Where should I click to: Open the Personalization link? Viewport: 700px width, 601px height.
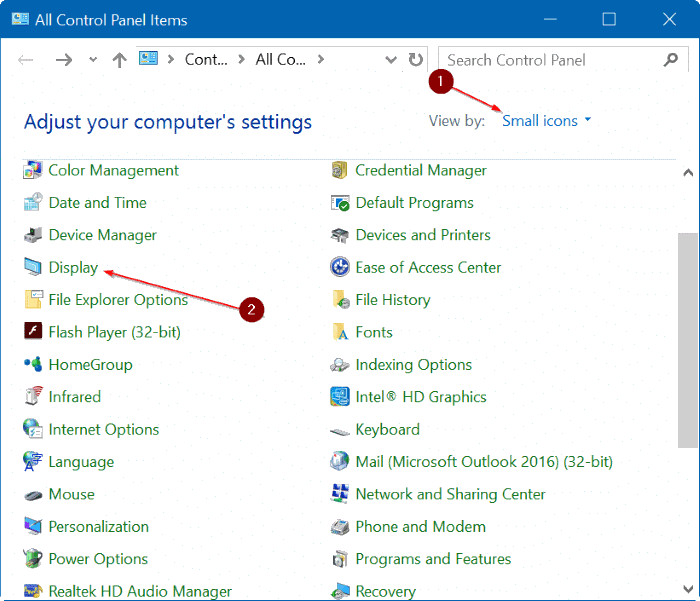[99, 527]
